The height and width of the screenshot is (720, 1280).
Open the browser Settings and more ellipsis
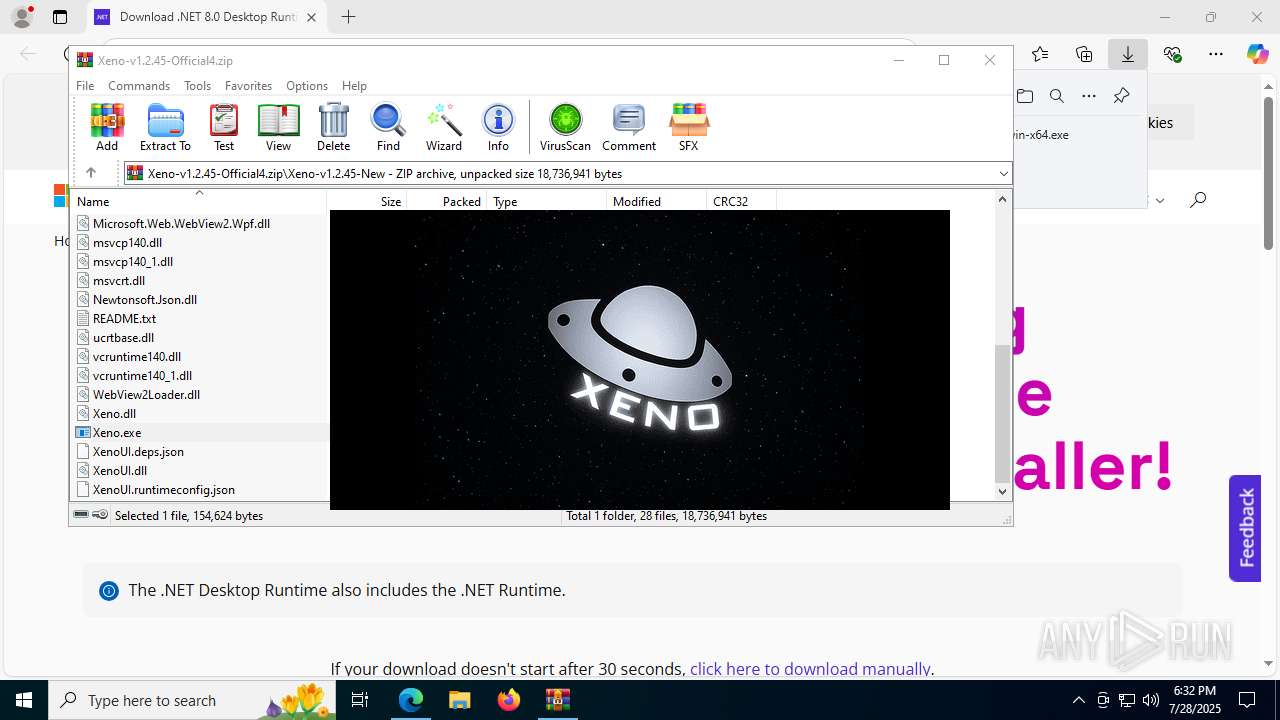(x=1215, y=54)
